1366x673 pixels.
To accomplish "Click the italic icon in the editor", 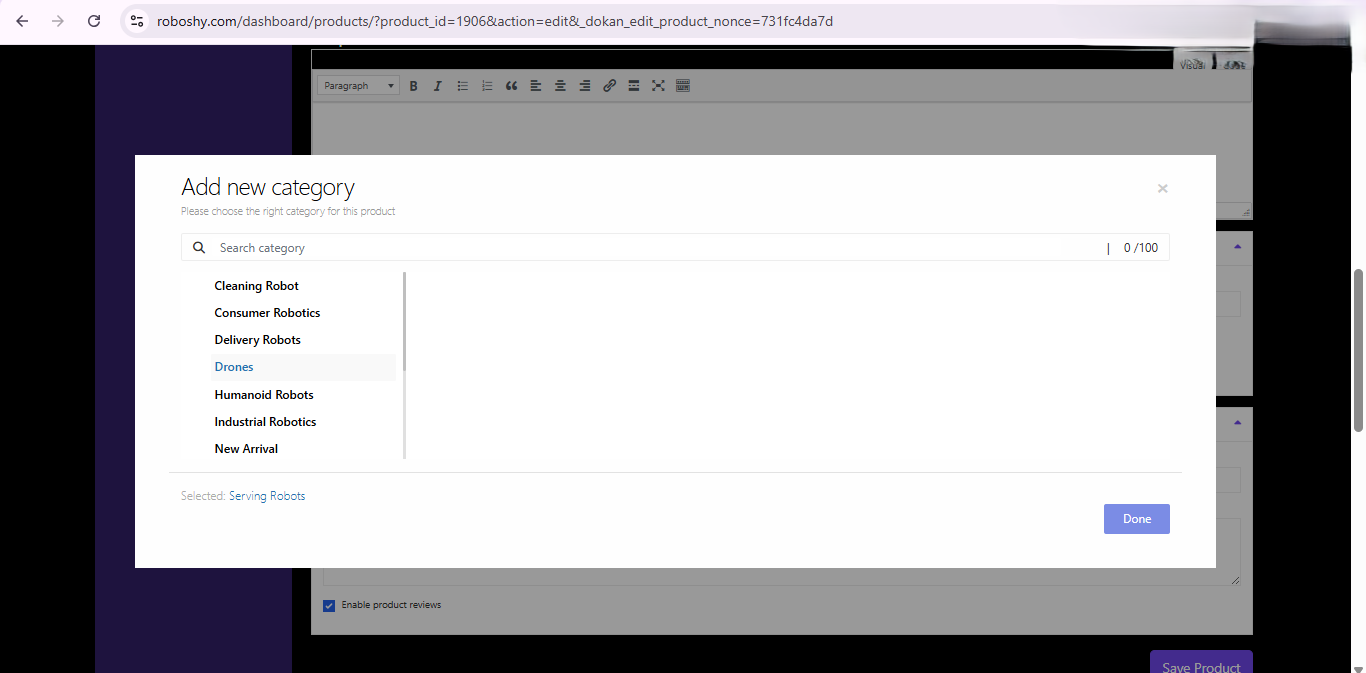I will [437, 86].
